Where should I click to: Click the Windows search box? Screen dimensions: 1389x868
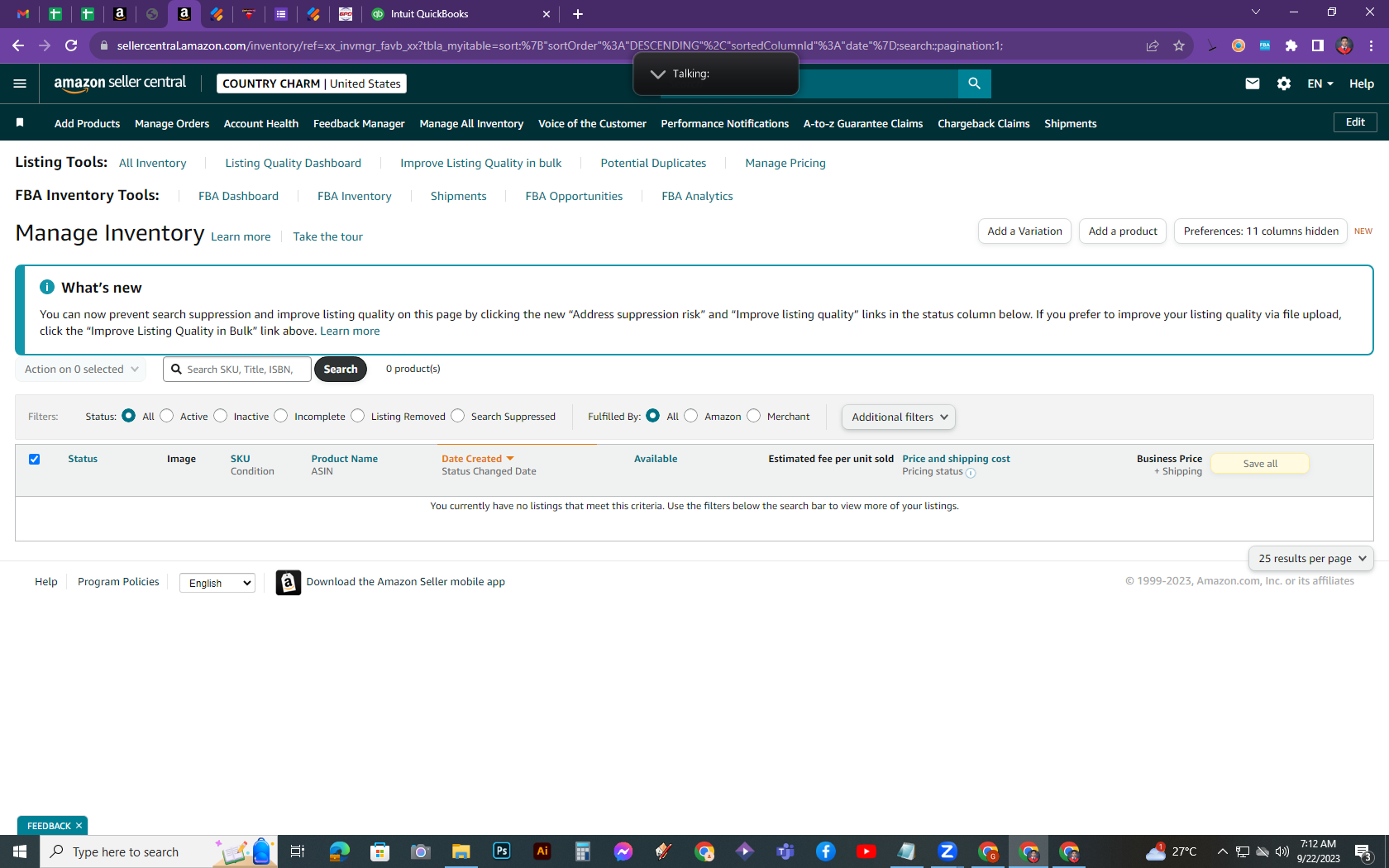pos(159,851)
